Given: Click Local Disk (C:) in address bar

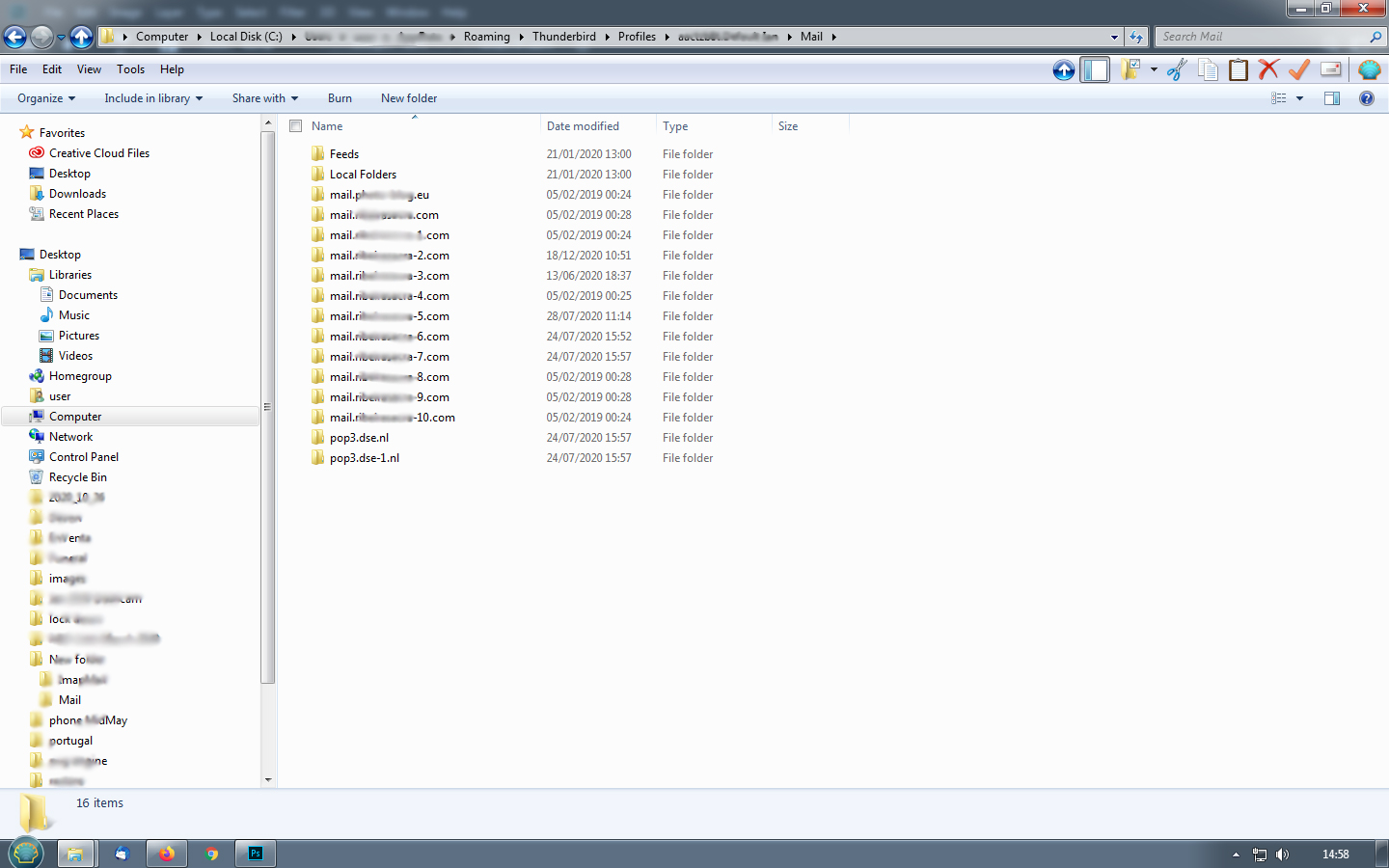Looking at the screenshot, I should click(x=246, y=37).
